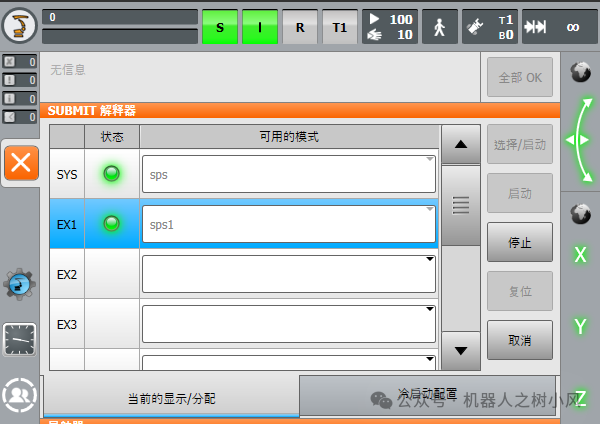Open the SYS row sps mode dropdown
This screenshot has height=424, width=600.
pos(289,174)
